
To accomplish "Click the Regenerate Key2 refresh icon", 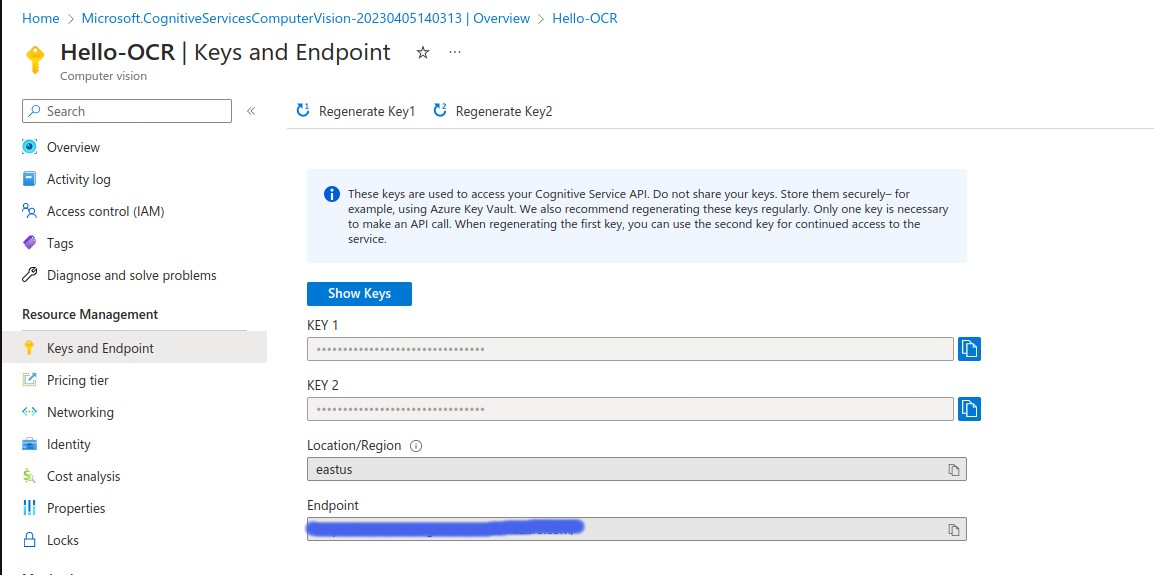I will click(440, 110).
